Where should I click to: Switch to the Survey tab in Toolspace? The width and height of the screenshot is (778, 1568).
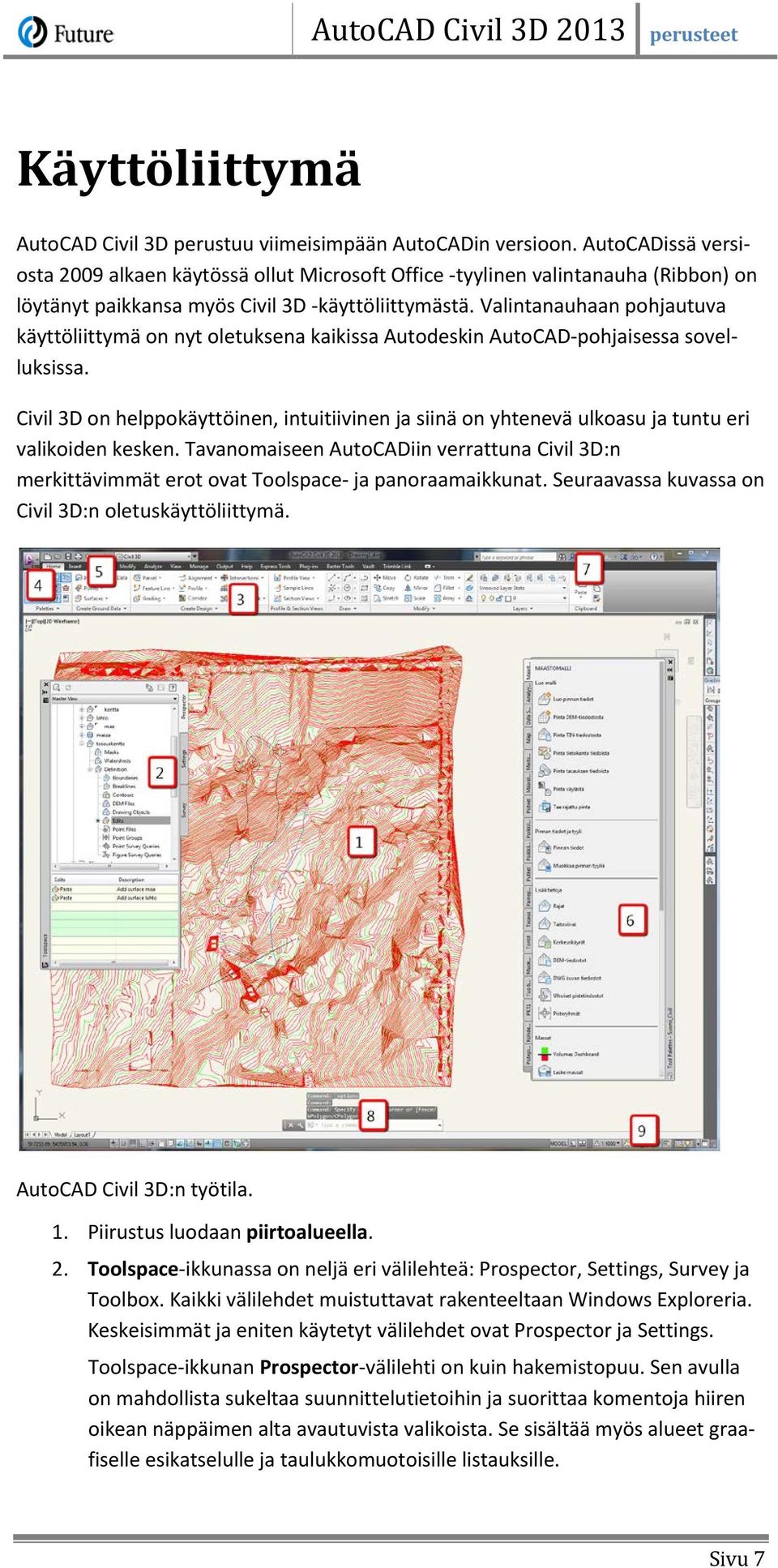(184, 810)
